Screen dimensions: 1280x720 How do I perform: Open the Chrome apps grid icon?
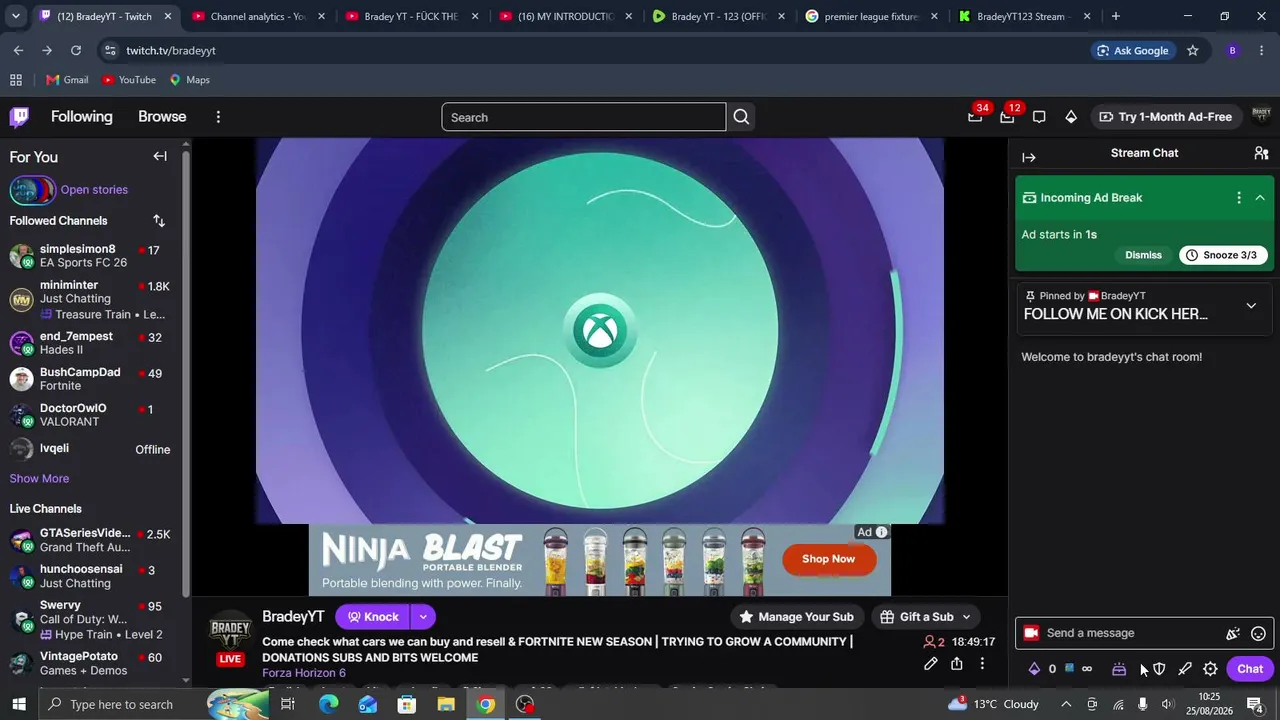[16, 80]
